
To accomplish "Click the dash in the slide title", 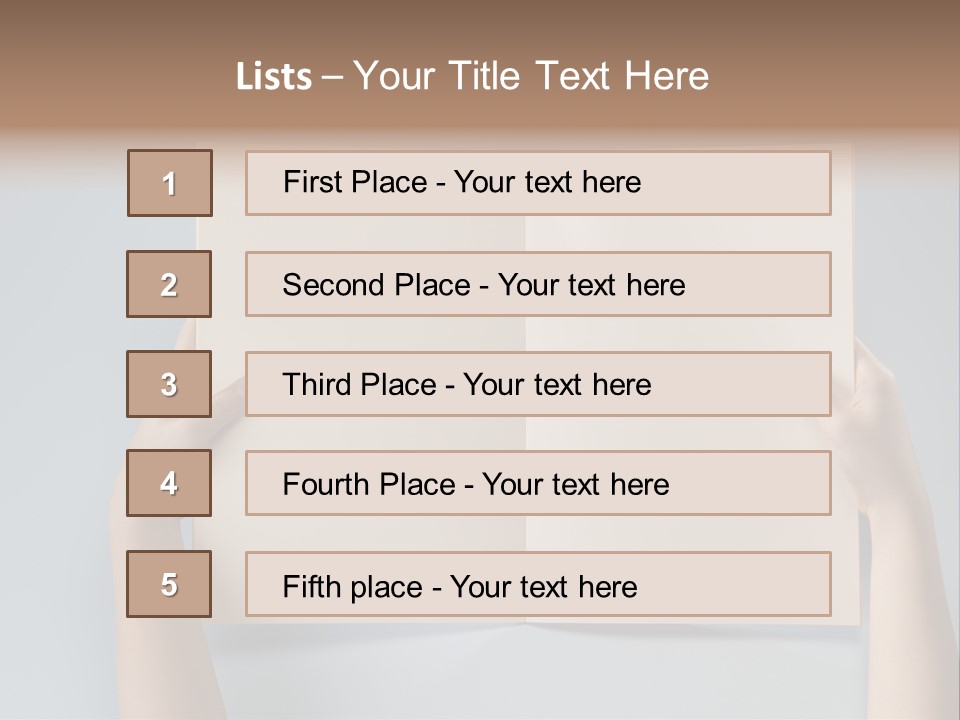I will coord(332,77).
